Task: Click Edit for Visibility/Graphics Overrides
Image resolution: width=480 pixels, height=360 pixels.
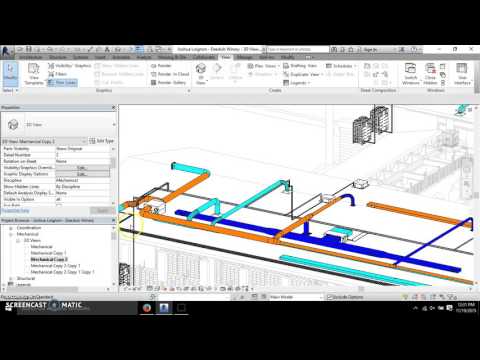Action: pyautogui.click(x=82, y=168)
